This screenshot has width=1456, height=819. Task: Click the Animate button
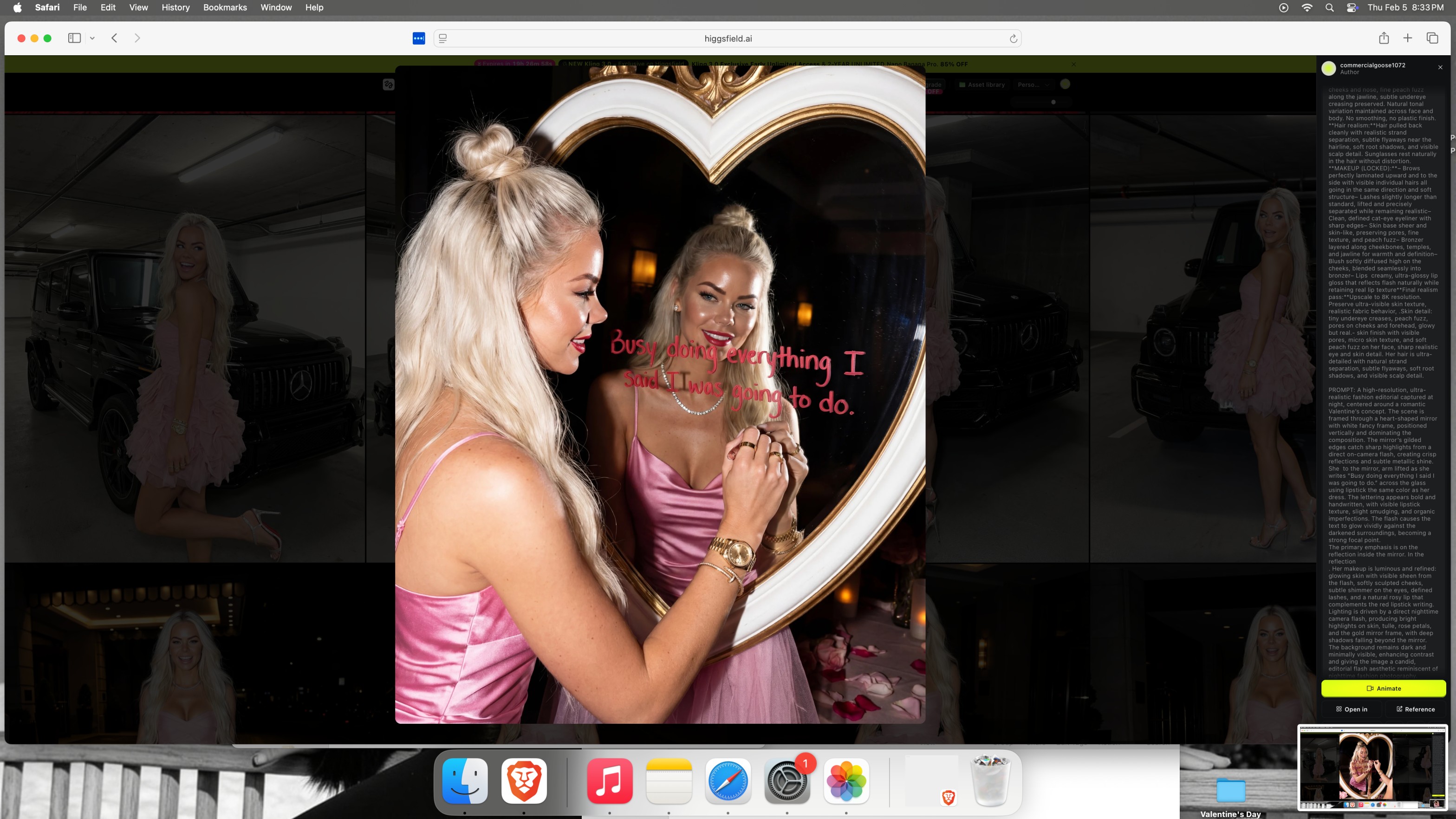coord(1383,689)
